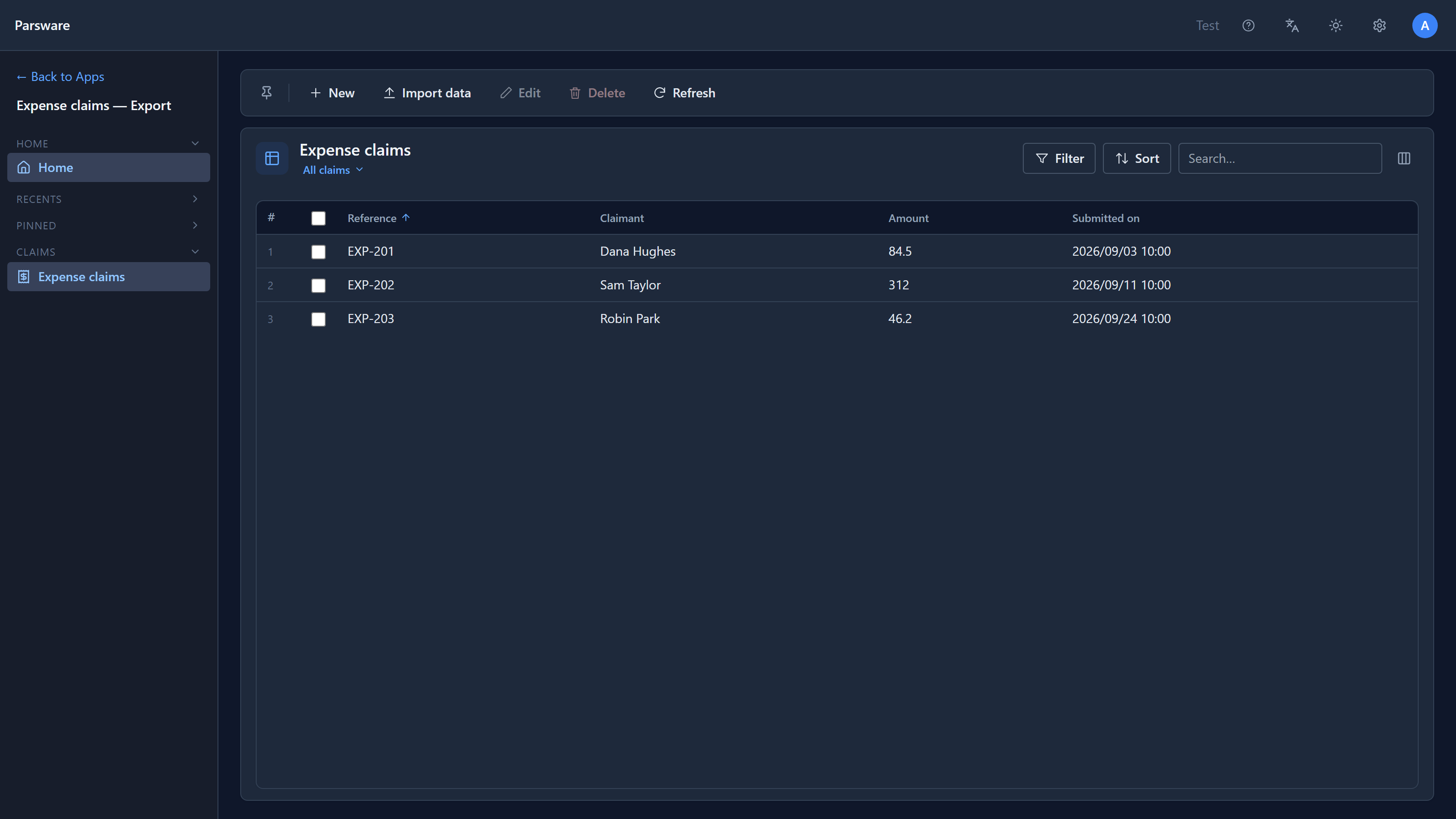Click the Dana Hughes cell
1456x819 pixels.
637,251
